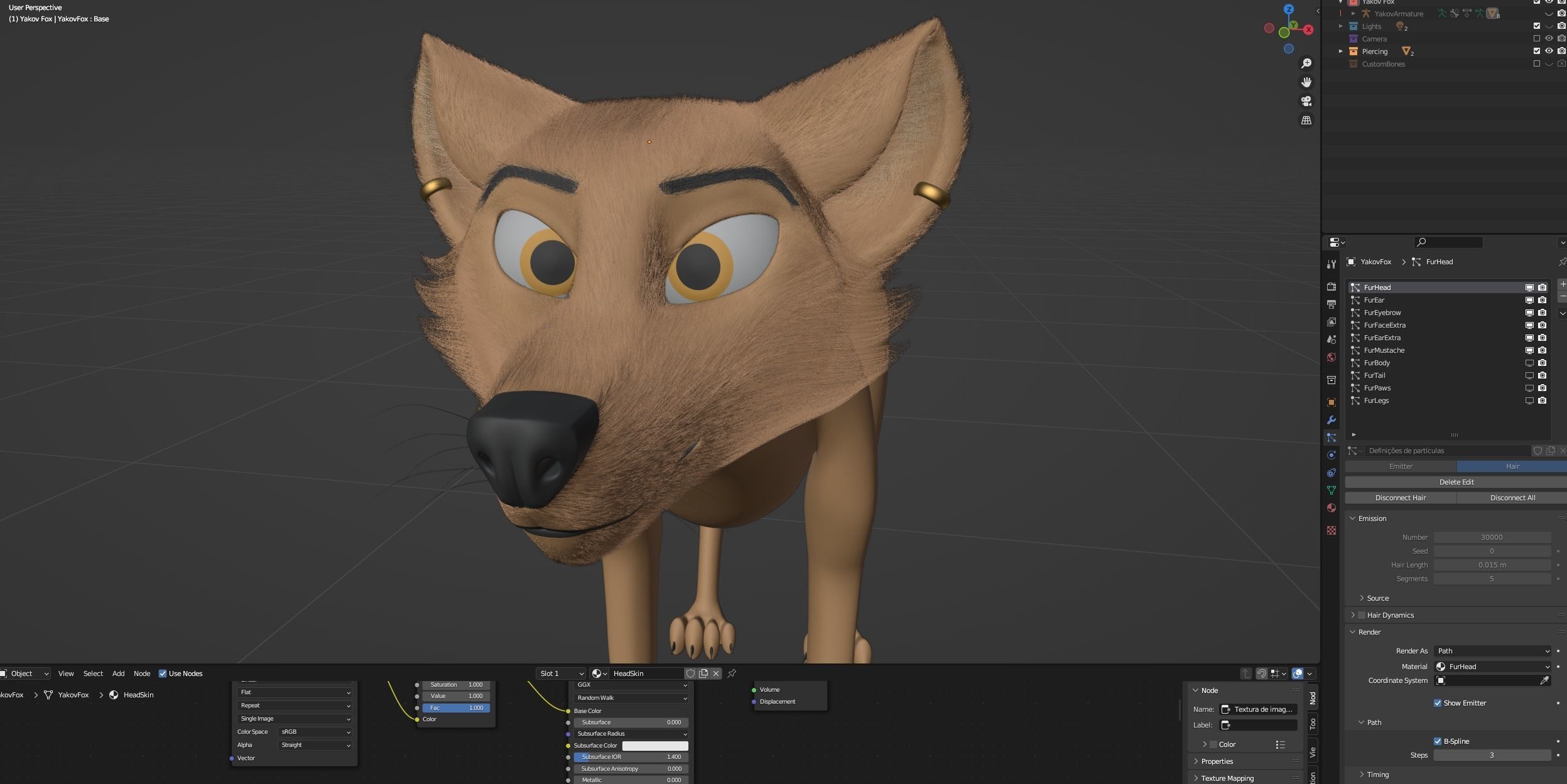Pin the node editor material
The width and height of the screenshot is (1567, 784).
[x=732, y=674]
